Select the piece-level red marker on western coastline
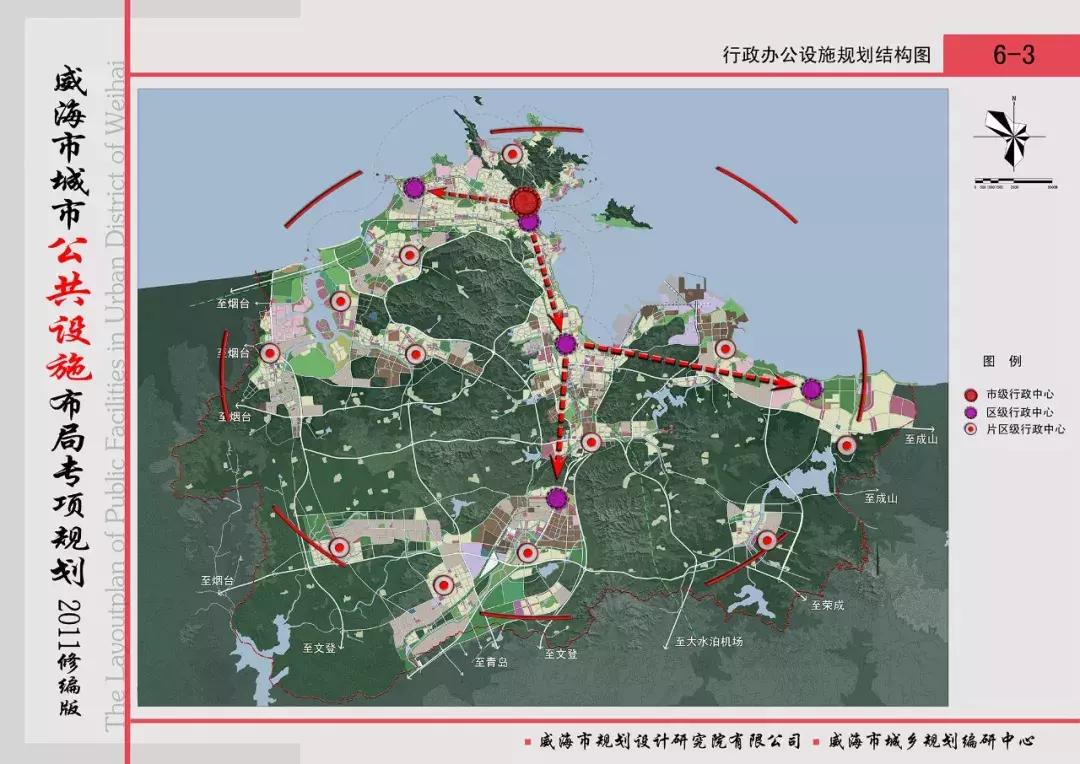This screenshot has height=764, width=1080. click(268, 352)
